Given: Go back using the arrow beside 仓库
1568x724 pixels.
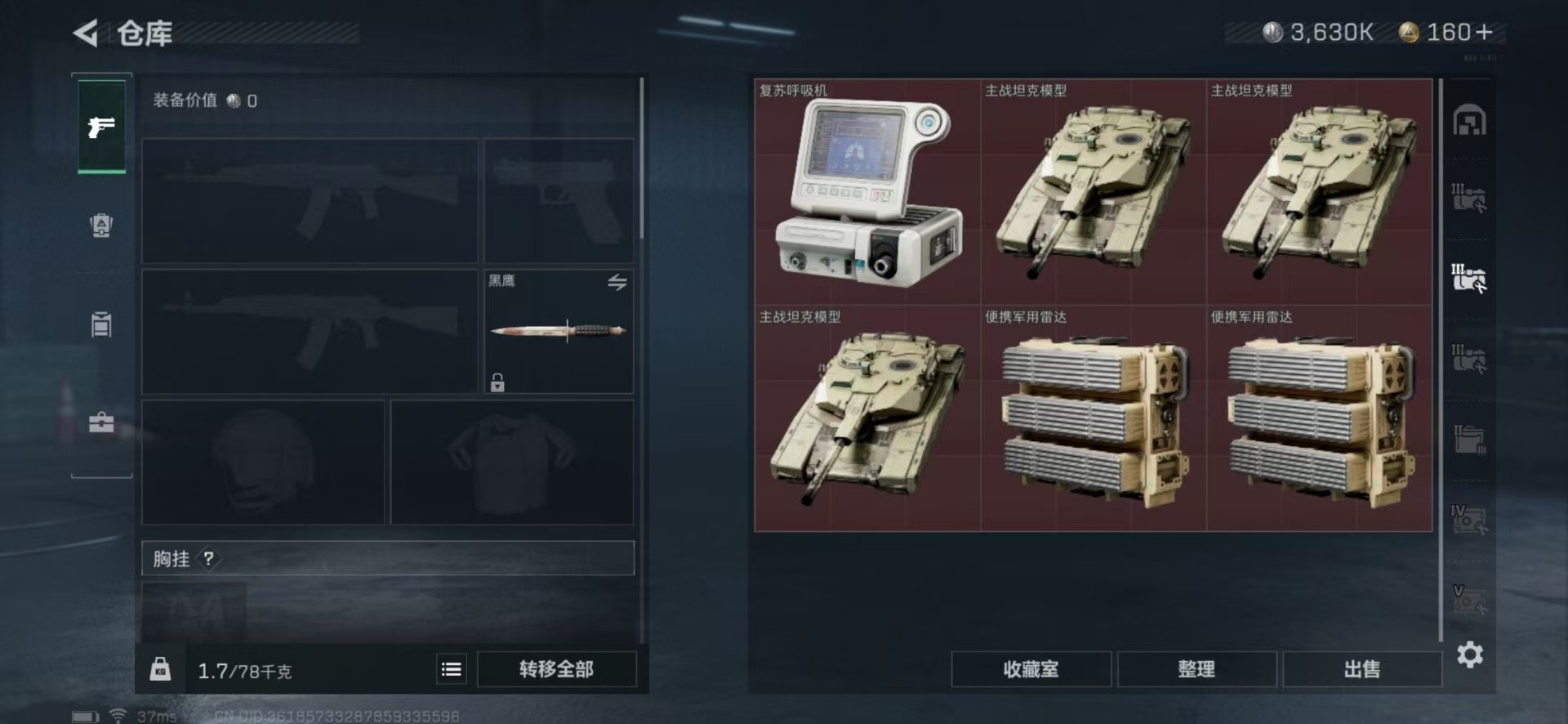Looking at the screenshot, I should (x=86, y=33).
